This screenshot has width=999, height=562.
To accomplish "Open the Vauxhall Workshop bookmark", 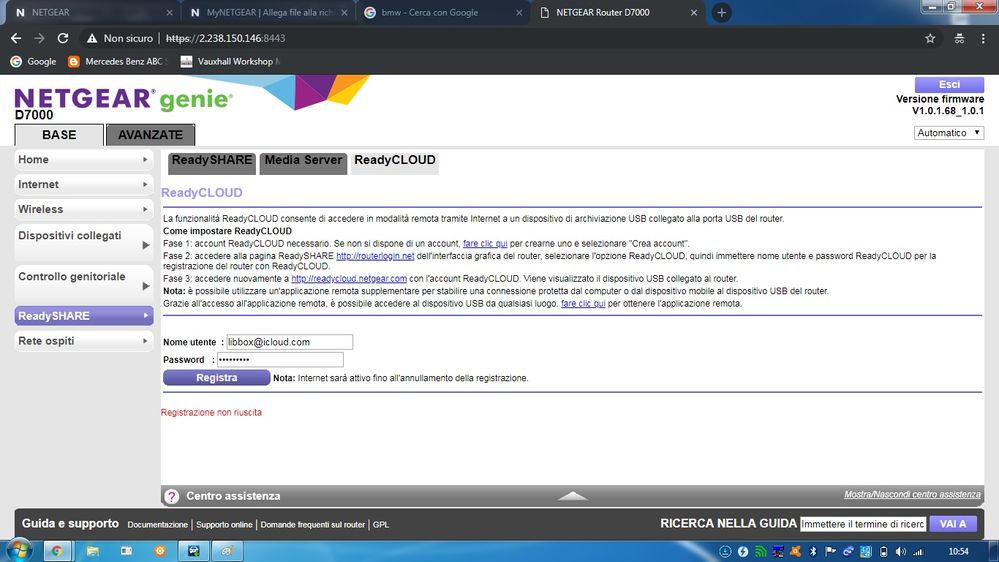I will pos(230,62).
